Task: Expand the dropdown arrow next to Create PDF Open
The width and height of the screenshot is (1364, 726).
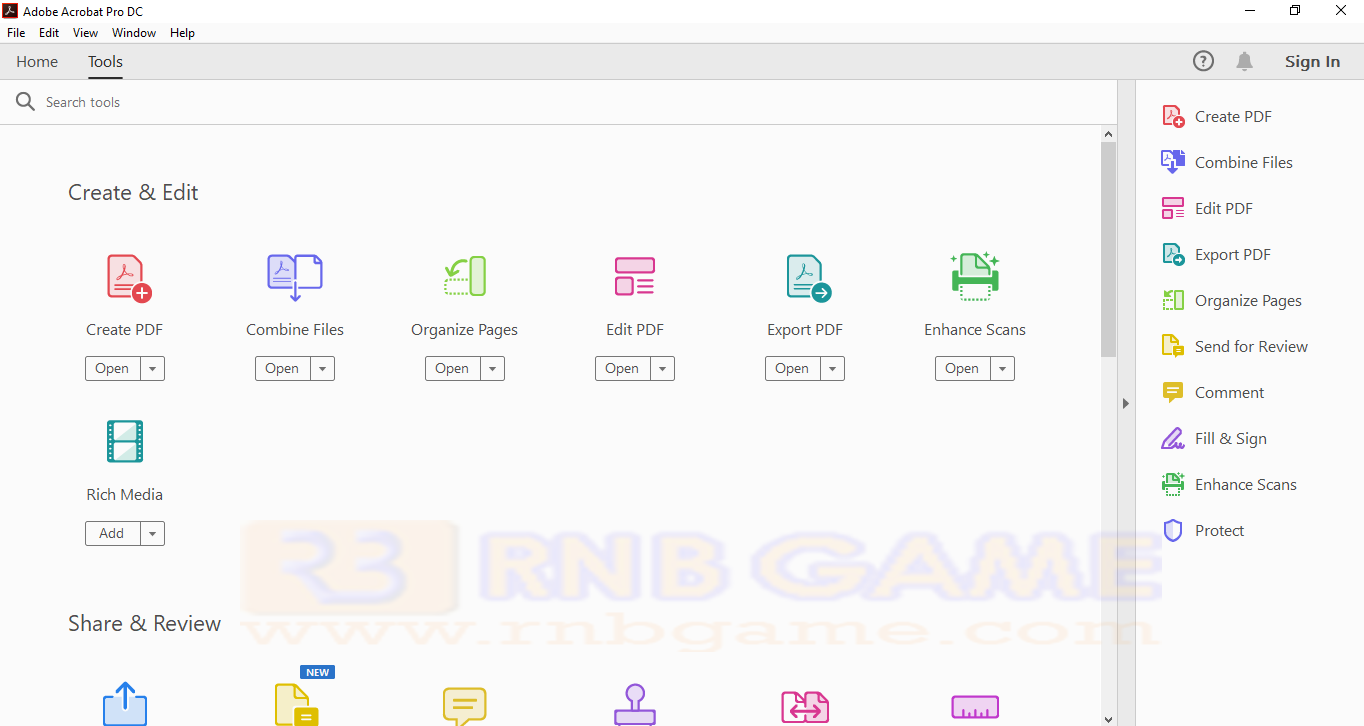Action: [152, 368]
